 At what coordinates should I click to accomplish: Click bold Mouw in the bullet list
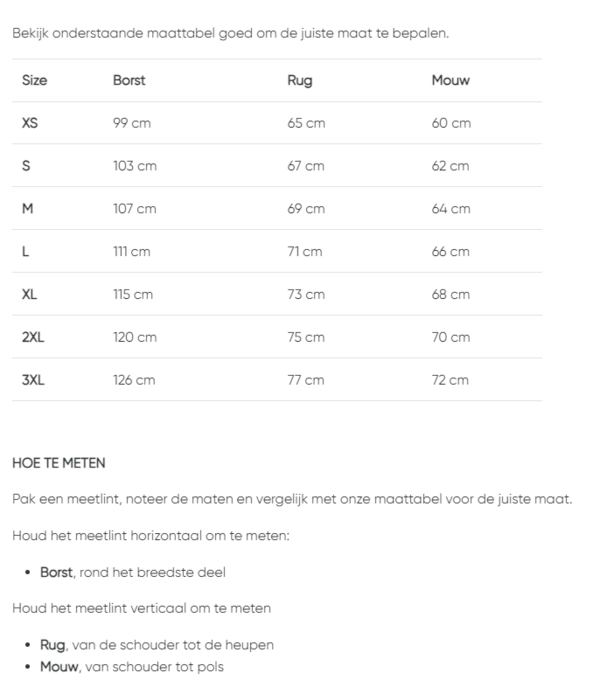pyautogui.click(x=57, y=666)
